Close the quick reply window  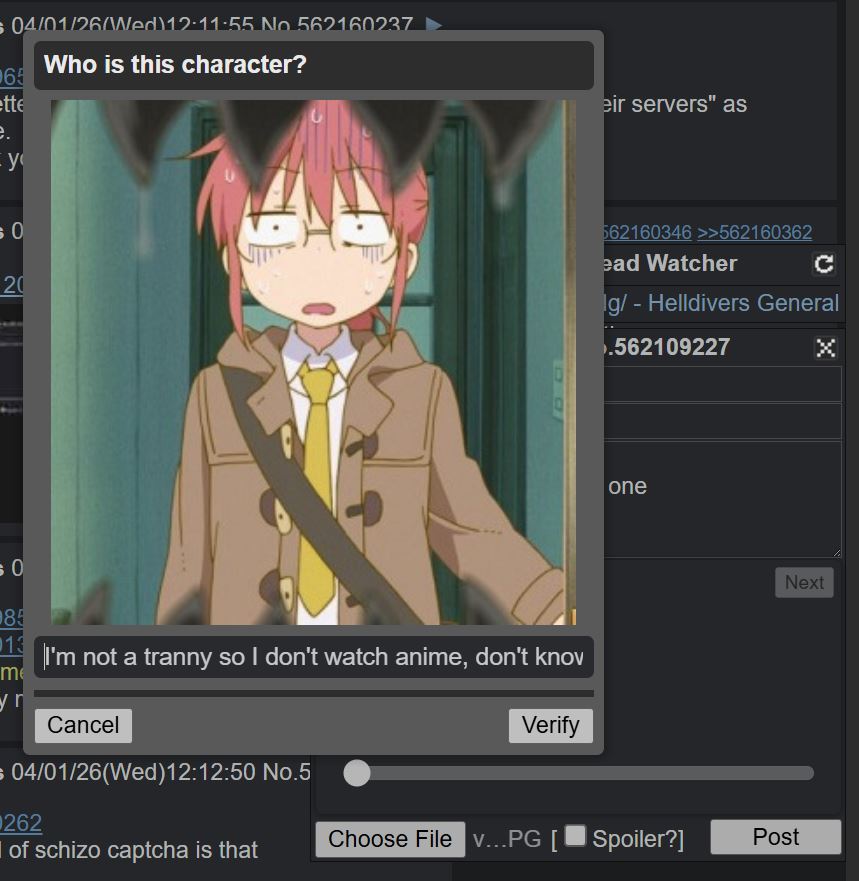point(825,348)
